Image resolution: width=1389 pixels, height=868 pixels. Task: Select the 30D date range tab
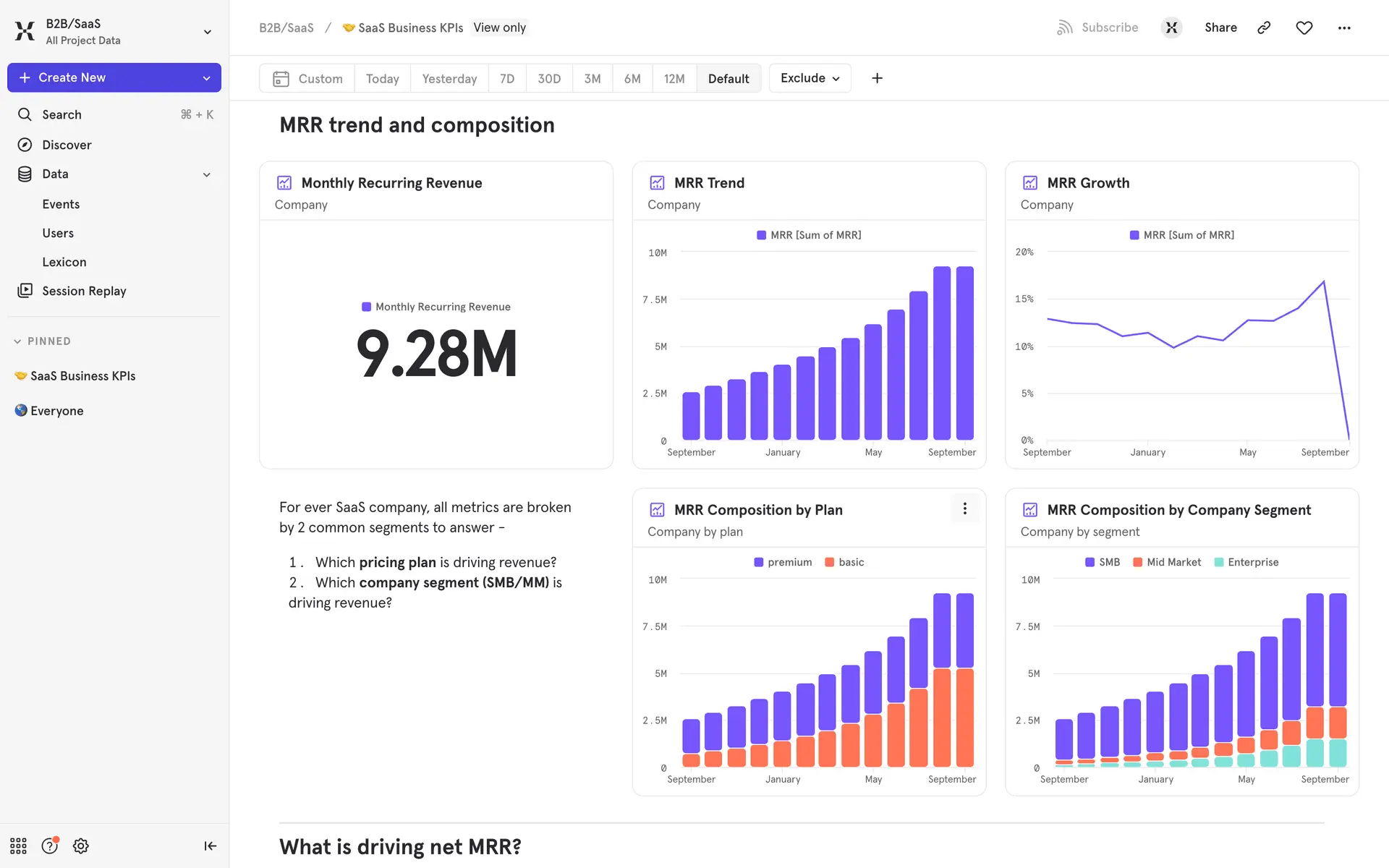tap(549, 78)
